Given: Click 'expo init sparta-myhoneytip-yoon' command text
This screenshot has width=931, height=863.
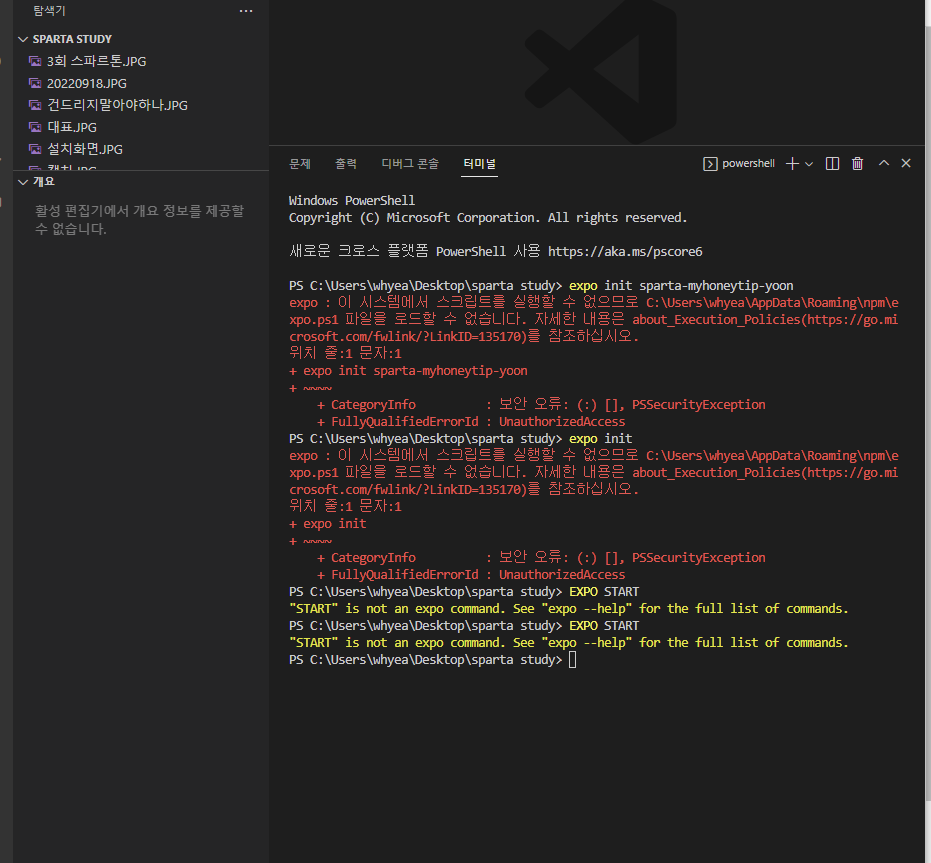Looking at the screenshot, I should 681,286.
